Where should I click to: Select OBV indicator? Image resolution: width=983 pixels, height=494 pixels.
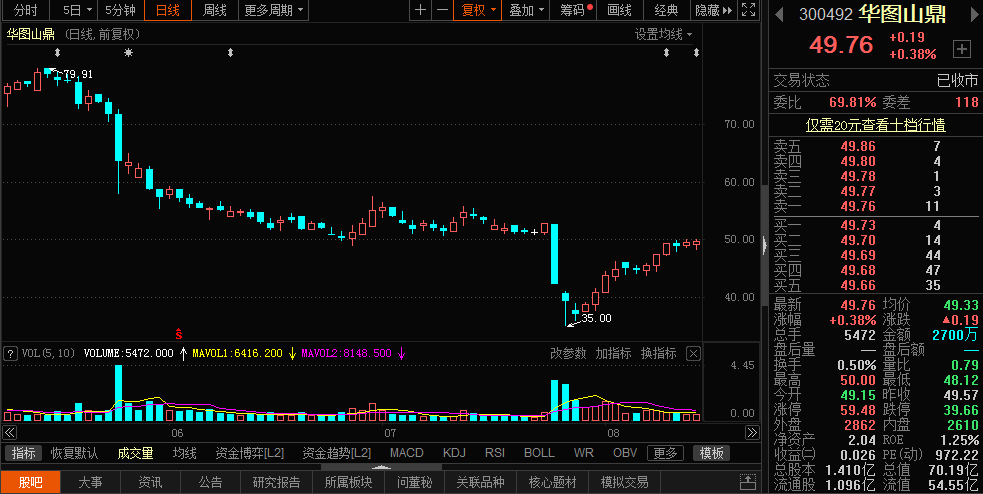click(624, 453)
